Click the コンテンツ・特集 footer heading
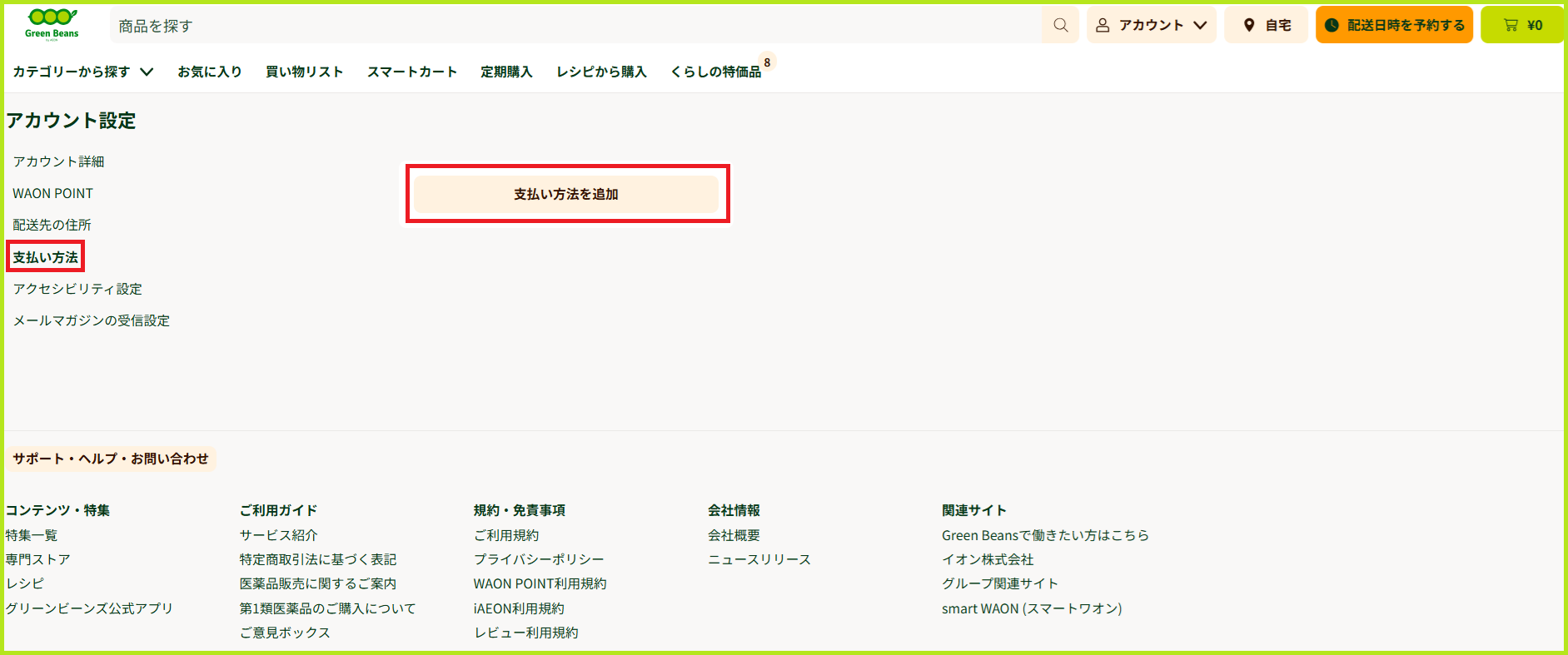The image size is (1568, 655). 57,510
